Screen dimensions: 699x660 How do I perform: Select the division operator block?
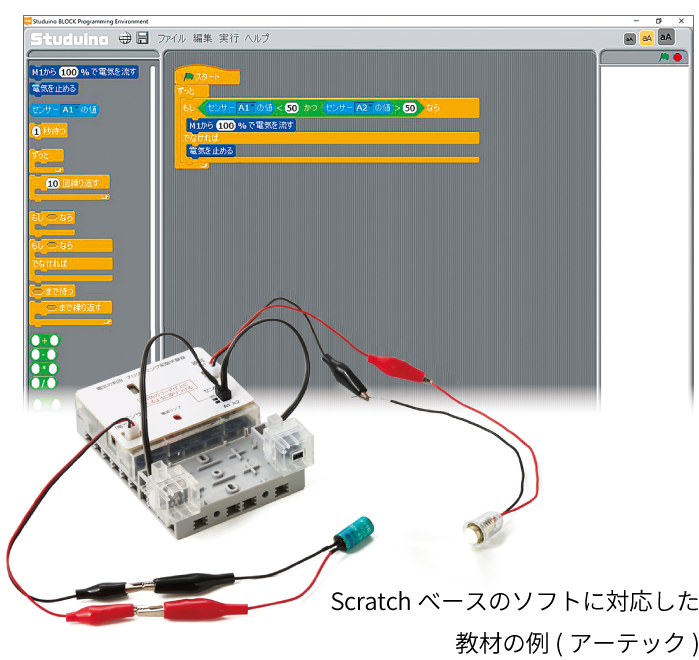(x=44, y=383)
